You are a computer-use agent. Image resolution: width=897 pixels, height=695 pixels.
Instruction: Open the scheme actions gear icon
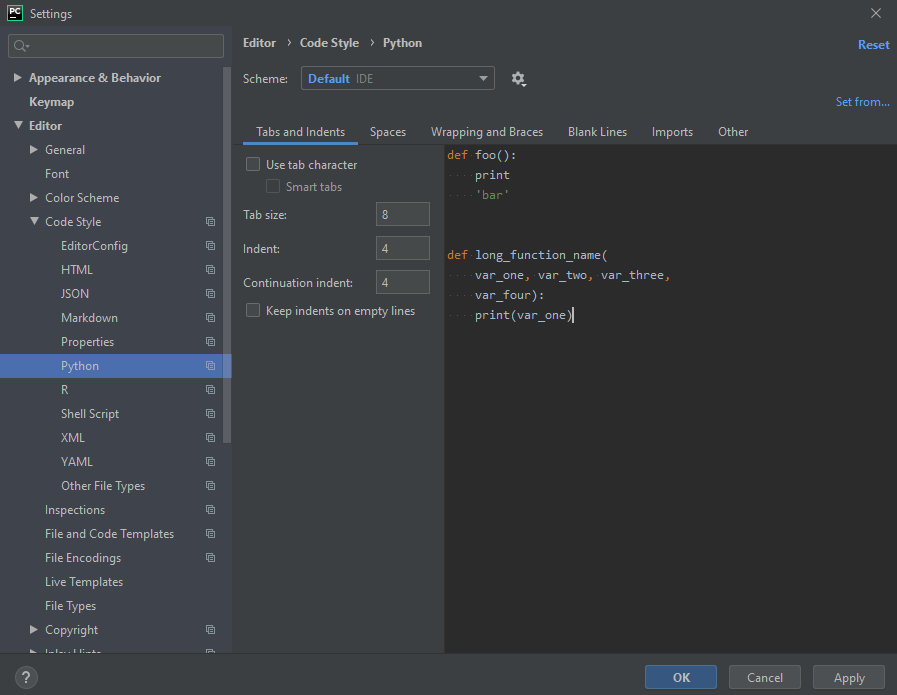[518, 79]
